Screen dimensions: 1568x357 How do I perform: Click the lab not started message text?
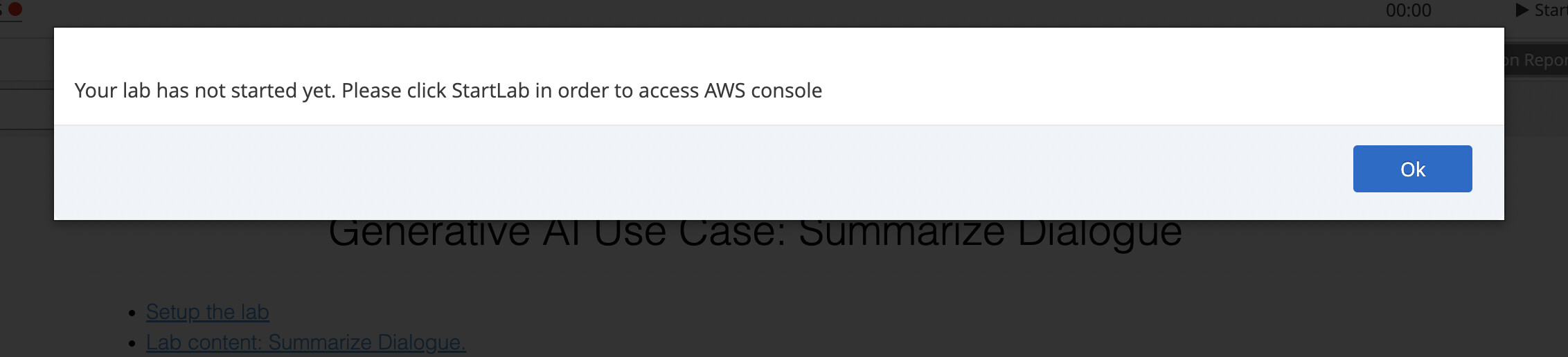[448, 91]
